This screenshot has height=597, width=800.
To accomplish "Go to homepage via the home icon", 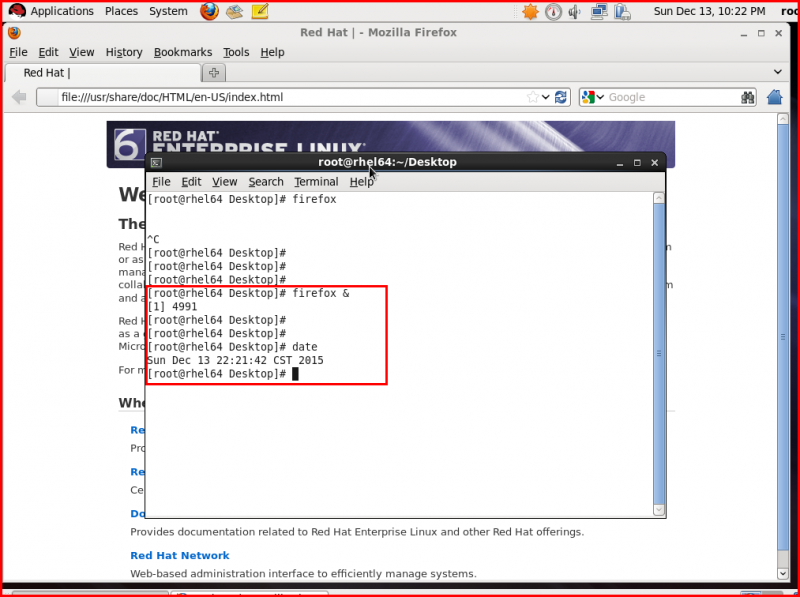I will point(773,97).
